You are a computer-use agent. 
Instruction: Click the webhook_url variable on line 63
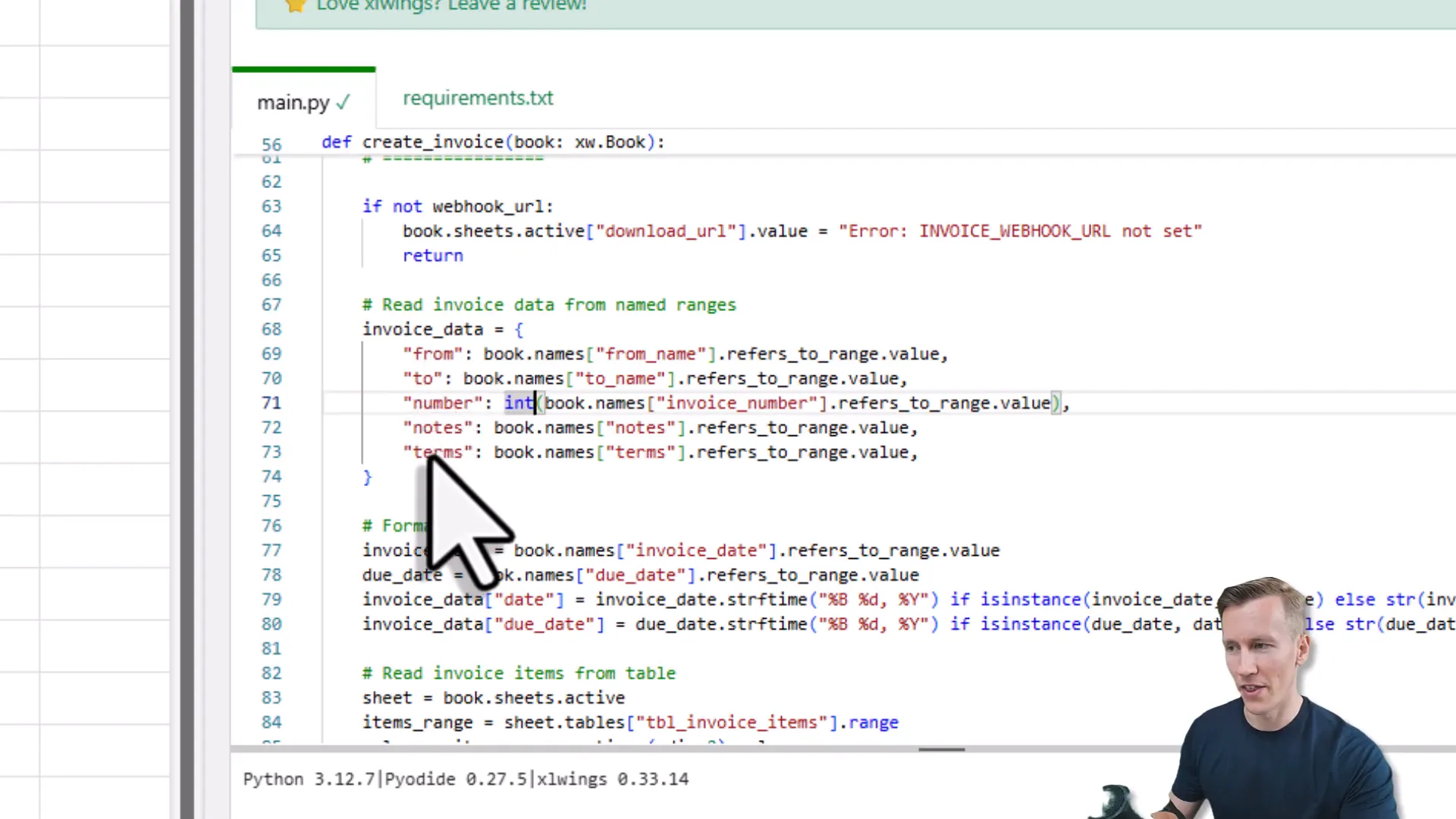pyautogui.click(x=491, y=206)
